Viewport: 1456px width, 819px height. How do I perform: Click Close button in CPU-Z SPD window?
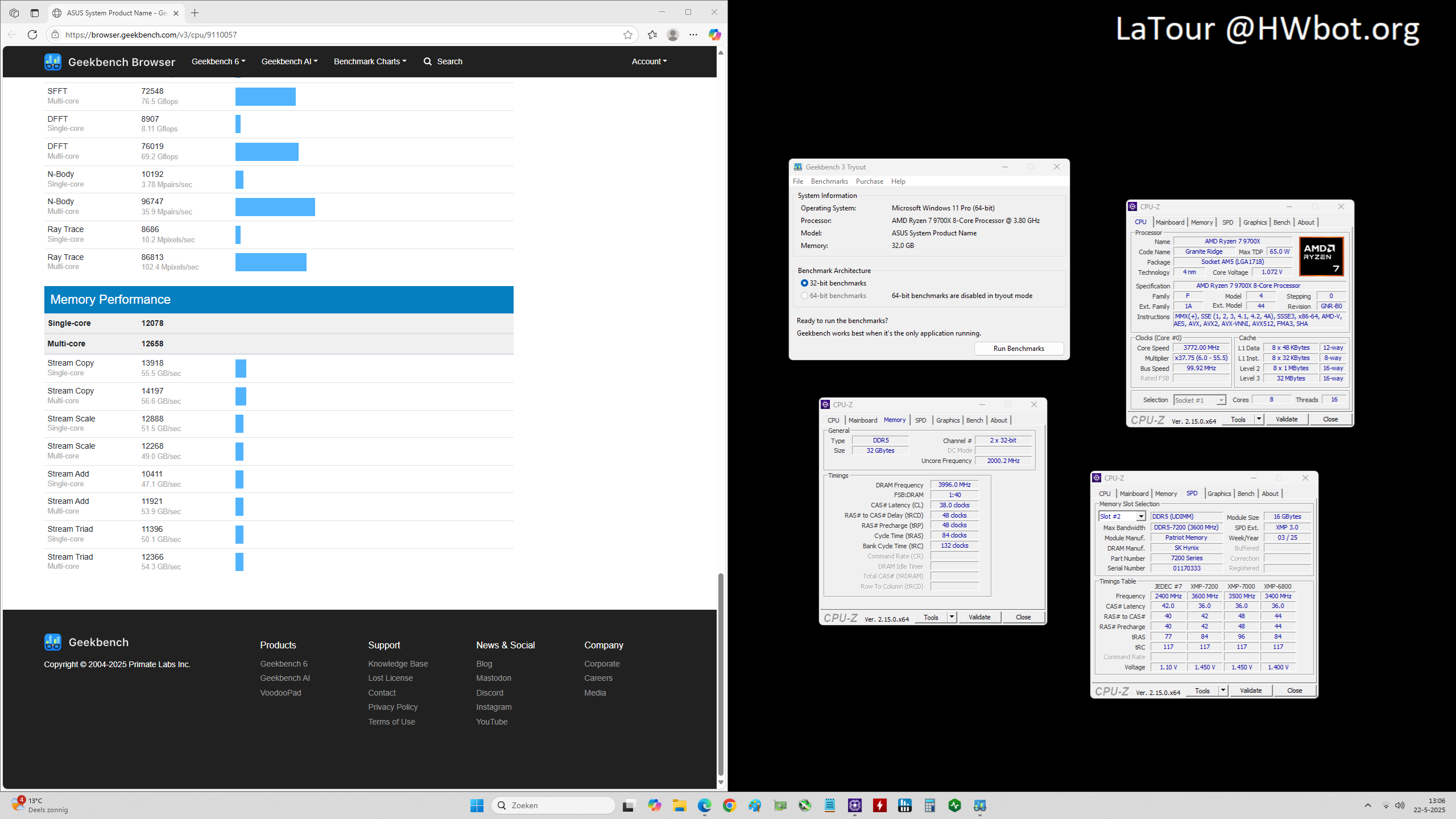(1294, 690)
